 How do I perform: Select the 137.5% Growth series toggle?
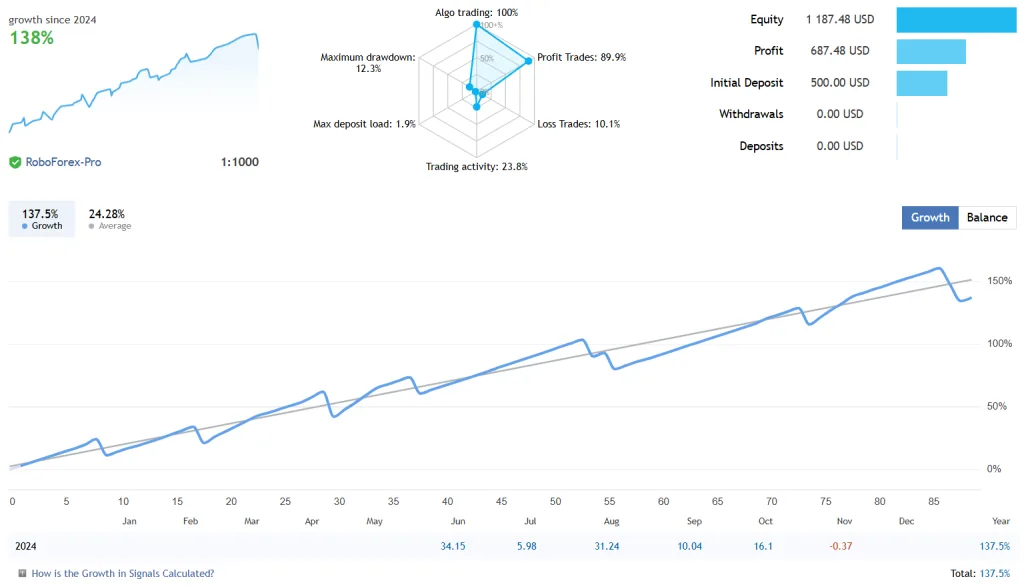point(42,219)
